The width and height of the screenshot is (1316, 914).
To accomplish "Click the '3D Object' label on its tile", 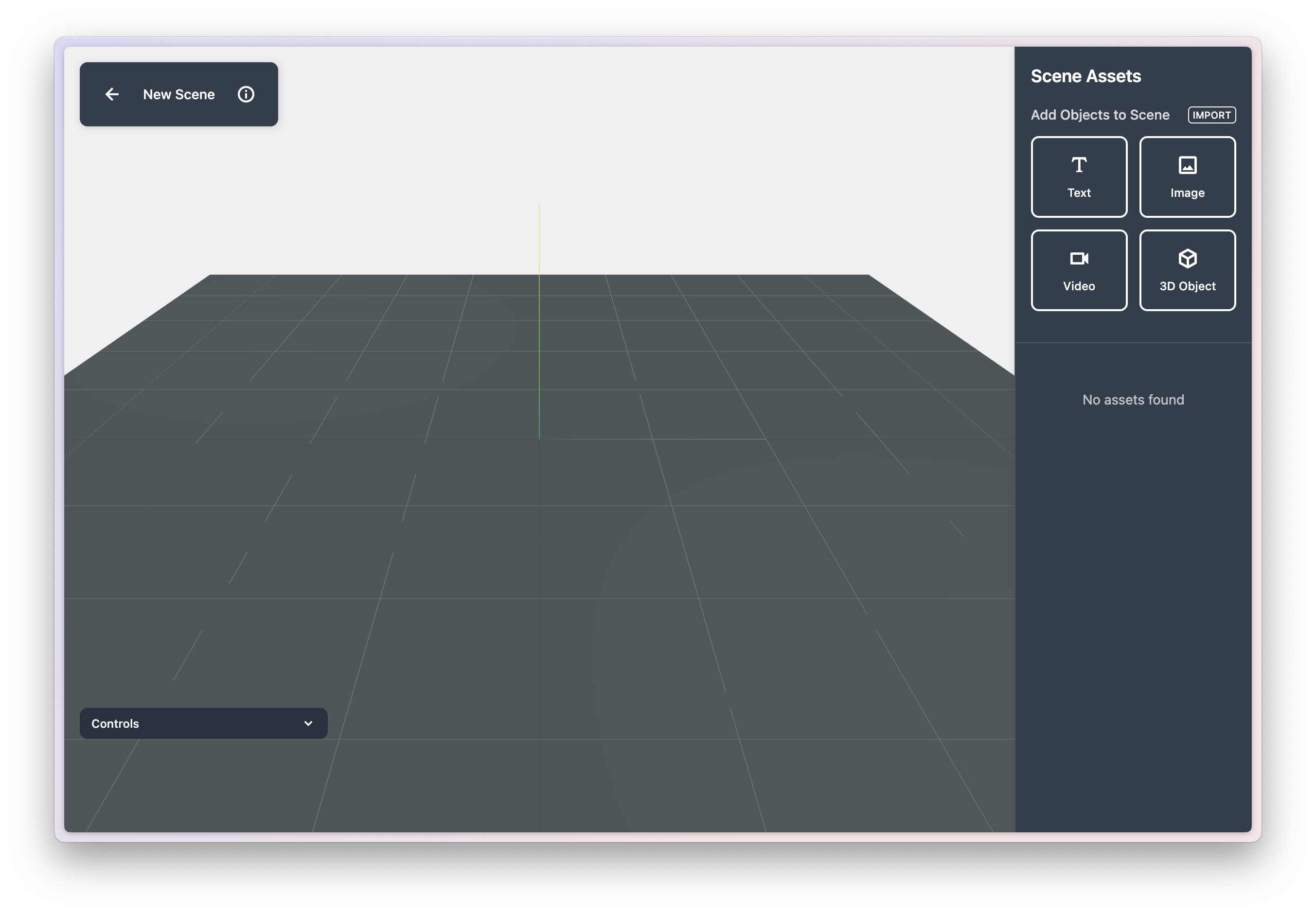I will click(1187, 286).
